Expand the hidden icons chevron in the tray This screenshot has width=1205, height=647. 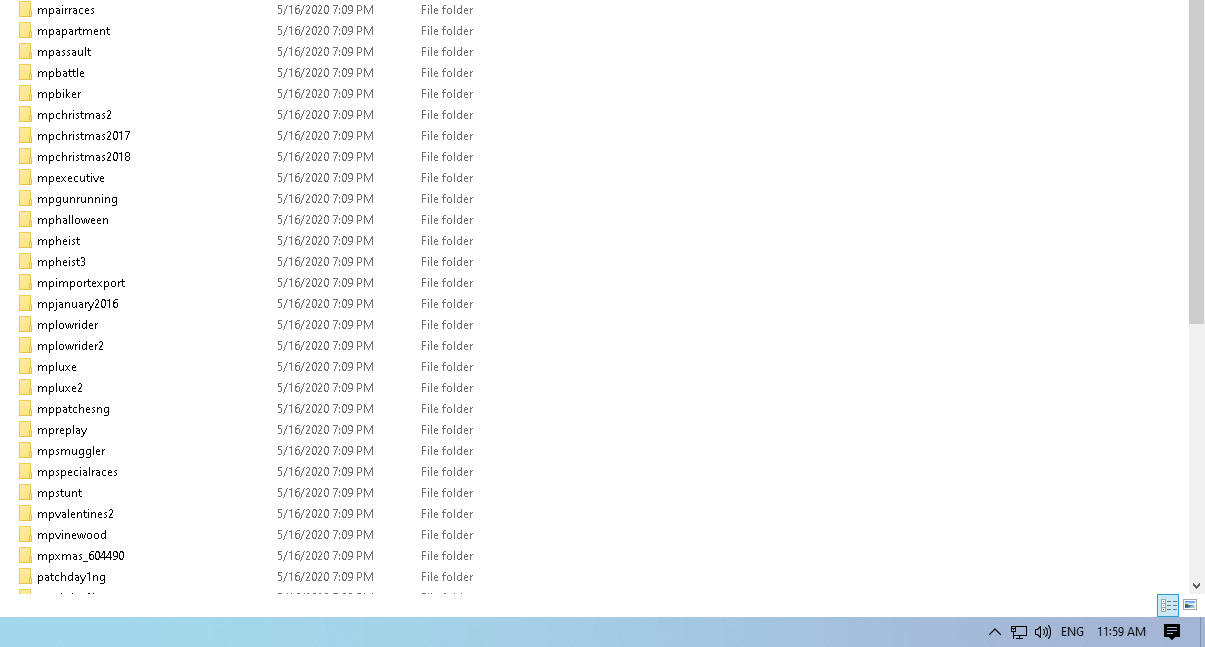coord(994,631)
